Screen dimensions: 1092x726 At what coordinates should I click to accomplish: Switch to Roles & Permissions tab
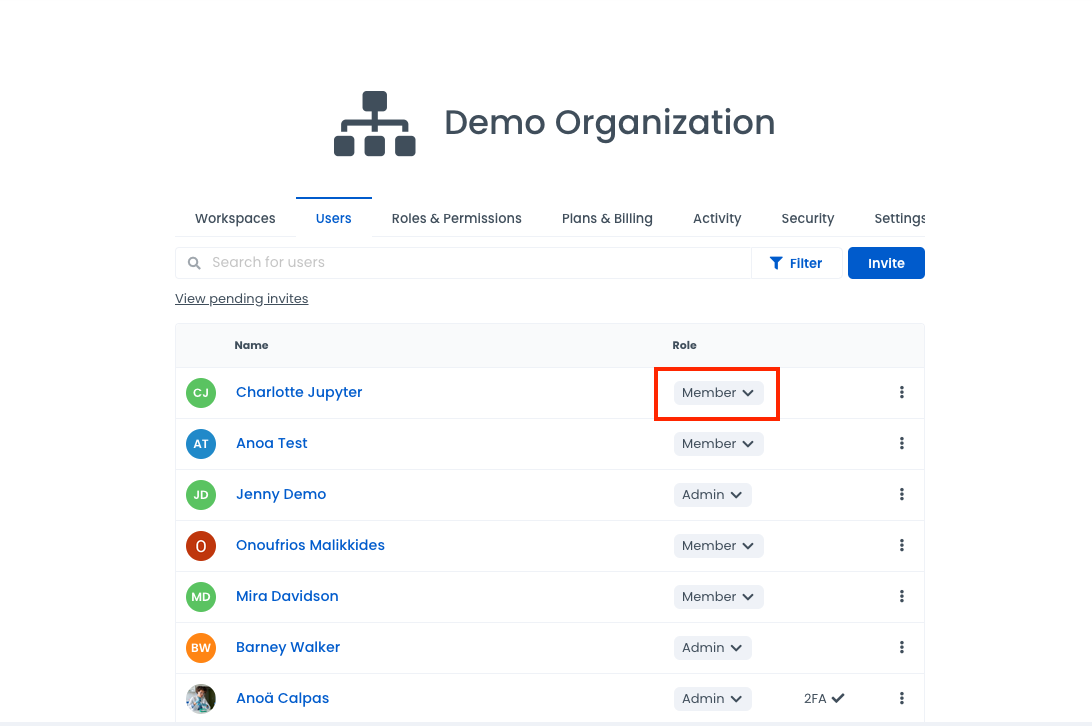tap(456, 219)
